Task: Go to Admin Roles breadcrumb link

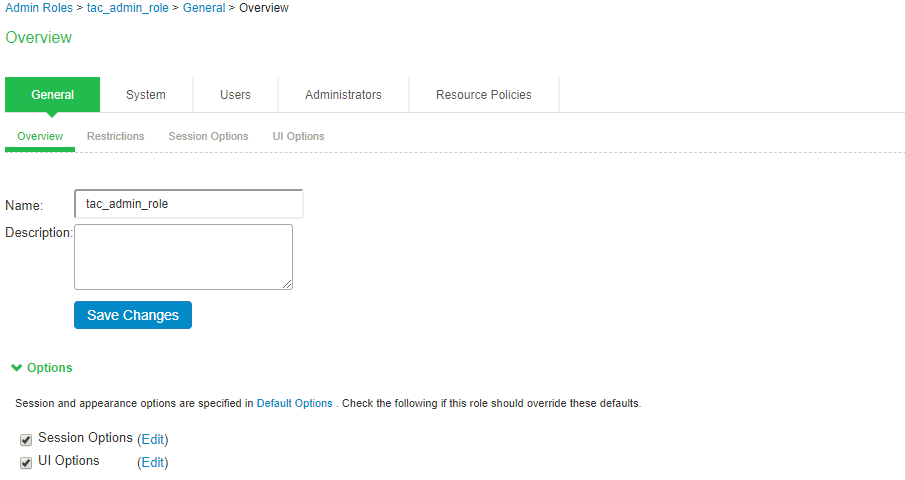Action: tap(39, 8)
